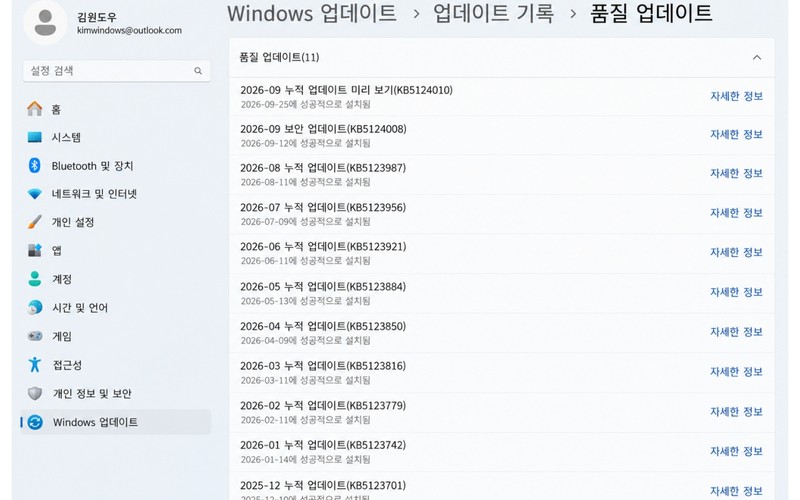Click the 2026-09-25에 성공적으로 설치됨 status

click(305, 105)
